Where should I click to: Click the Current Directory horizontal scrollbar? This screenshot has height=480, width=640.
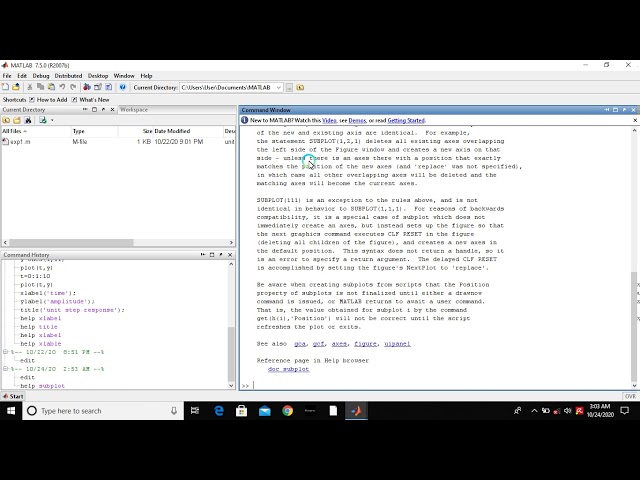pos(71,242)
